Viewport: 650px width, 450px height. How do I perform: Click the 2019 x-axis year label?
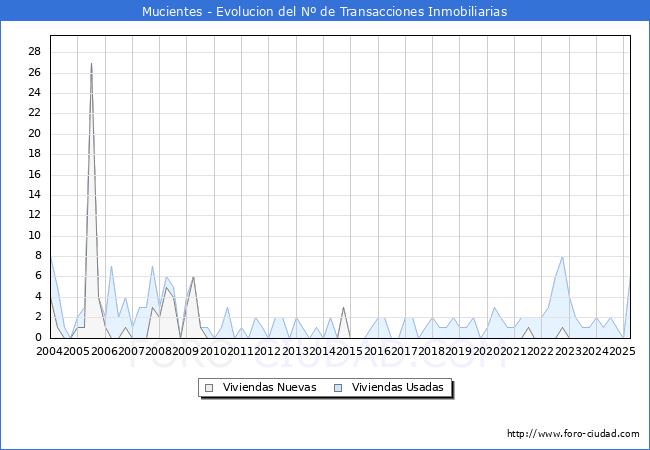(x=458, y=351)
